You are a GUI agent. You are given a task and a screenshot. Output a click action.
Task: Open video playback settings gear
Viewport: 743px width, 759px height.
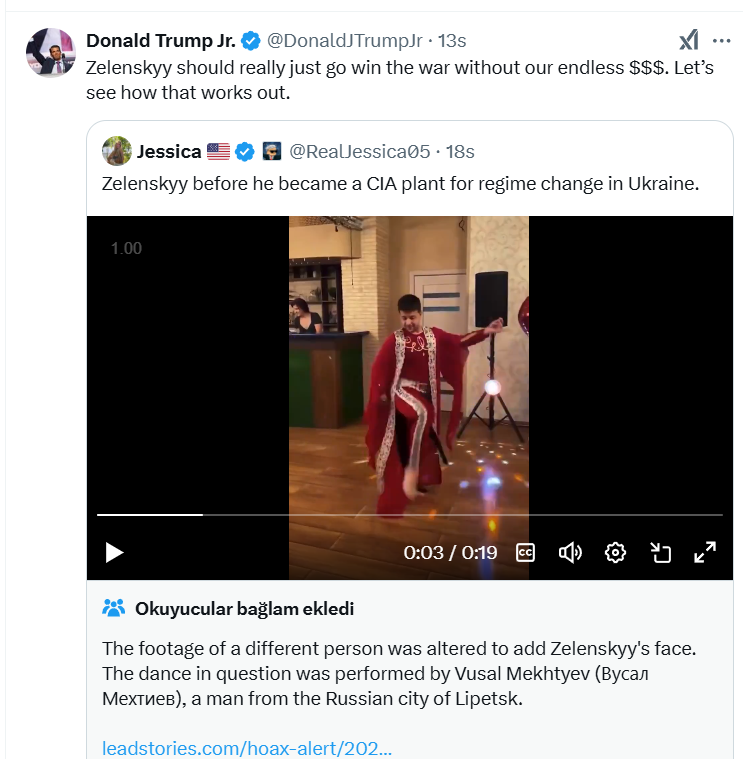[615, 552]
